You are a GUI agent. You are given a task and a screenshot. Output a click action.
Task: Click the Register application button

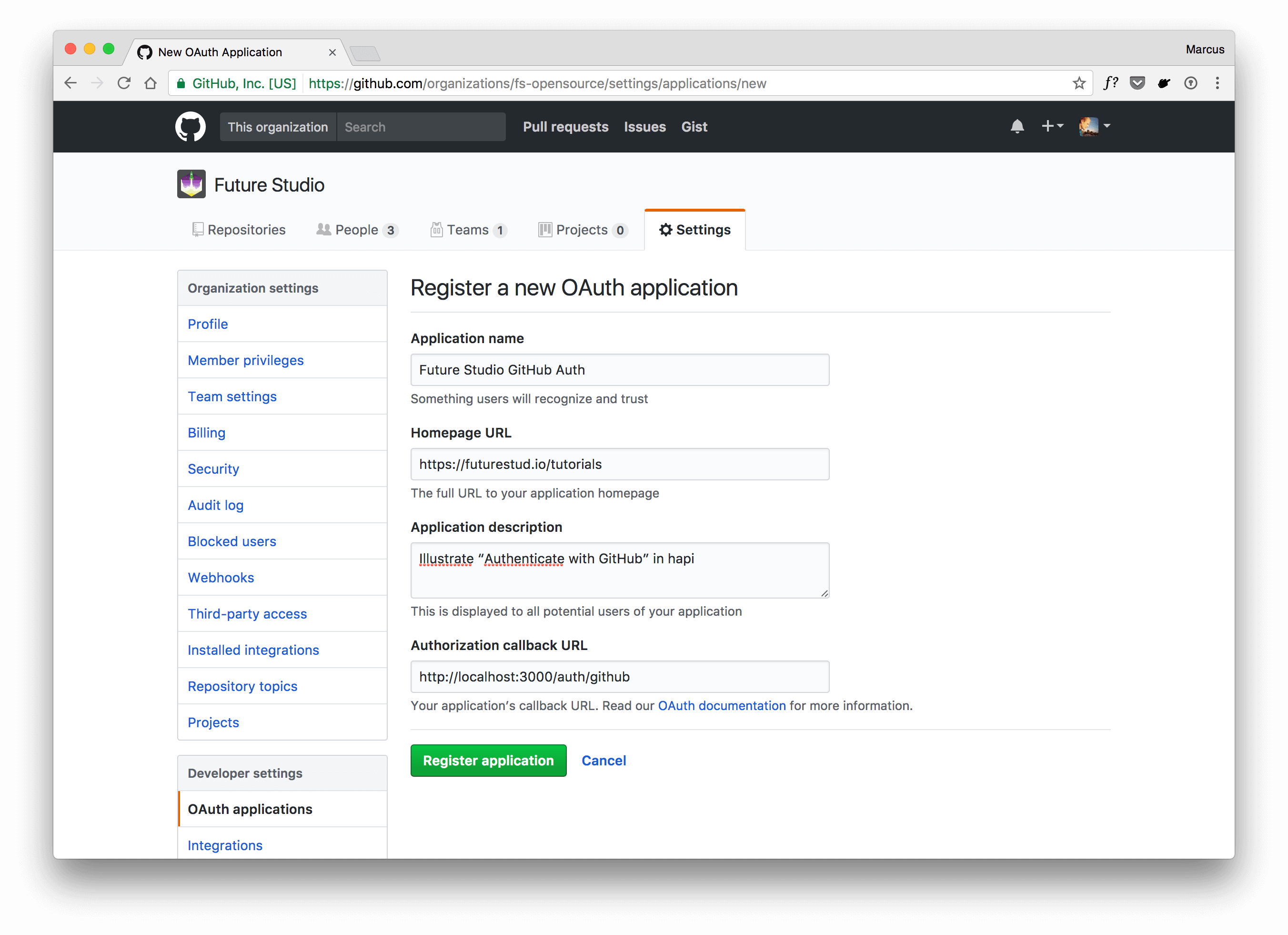coord(488,760)
